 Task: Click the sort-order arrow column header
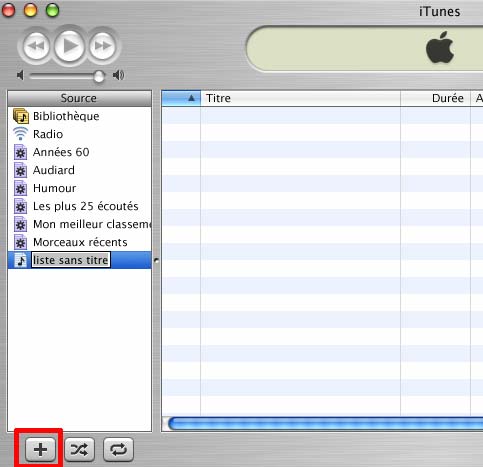coord(181,98)
